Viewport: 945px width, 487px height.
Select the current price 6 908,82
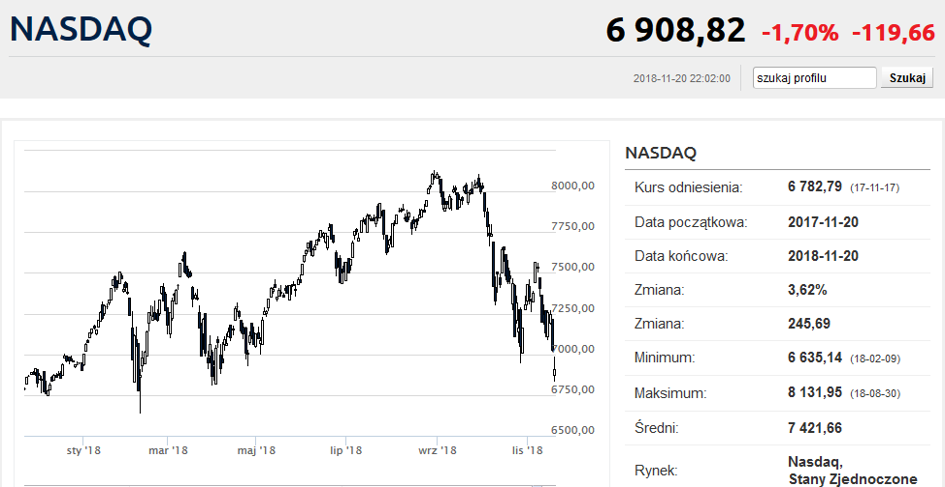point(675,31)
